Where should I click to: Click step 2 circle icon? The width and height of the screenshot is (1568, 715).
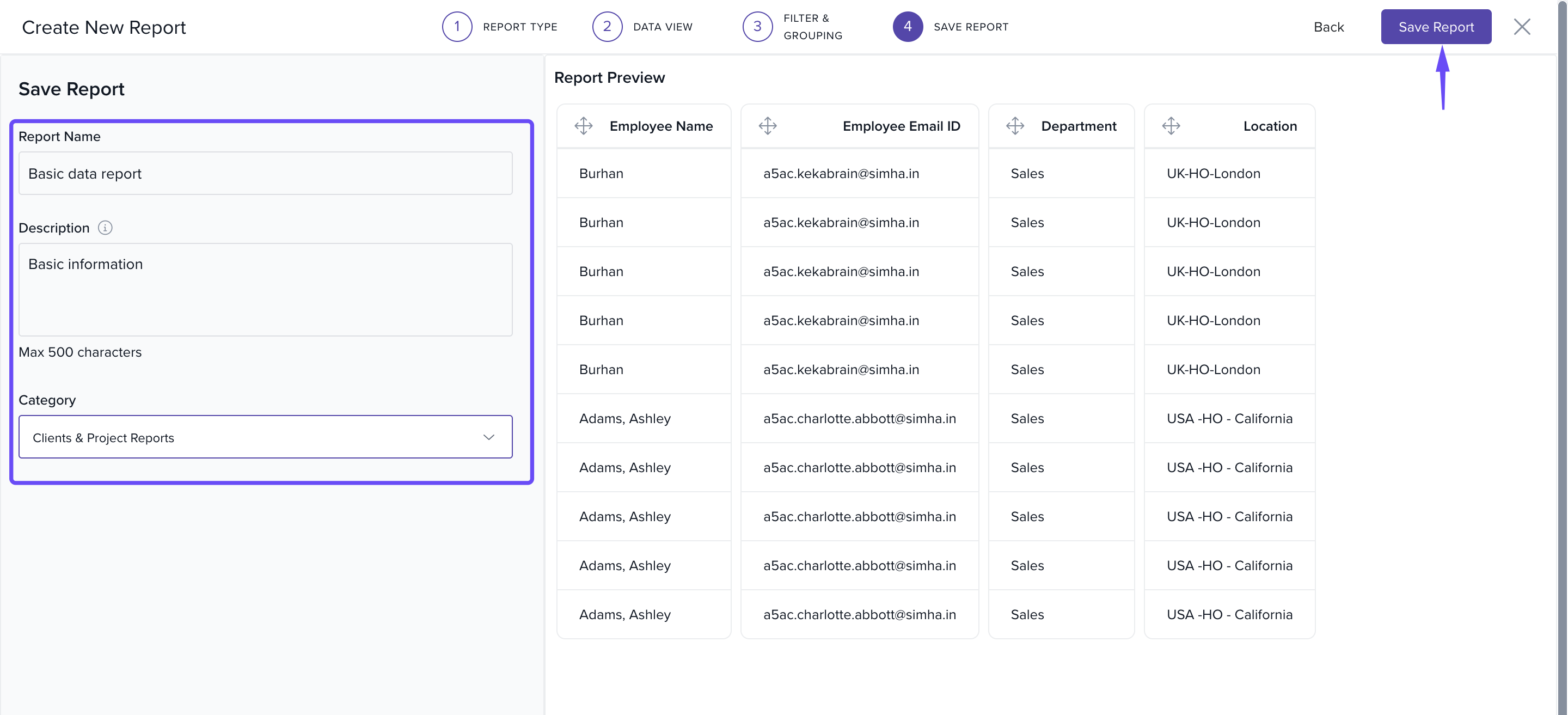(607, 27)
